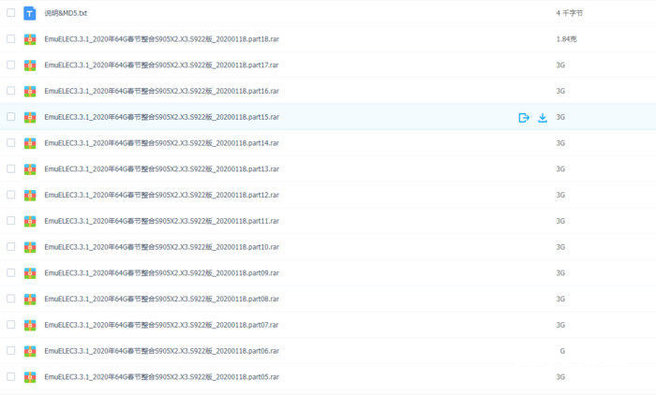The image size is (656, 395).
Task: Select the file name ending part08.rar
Action: (x=161, y=299)
